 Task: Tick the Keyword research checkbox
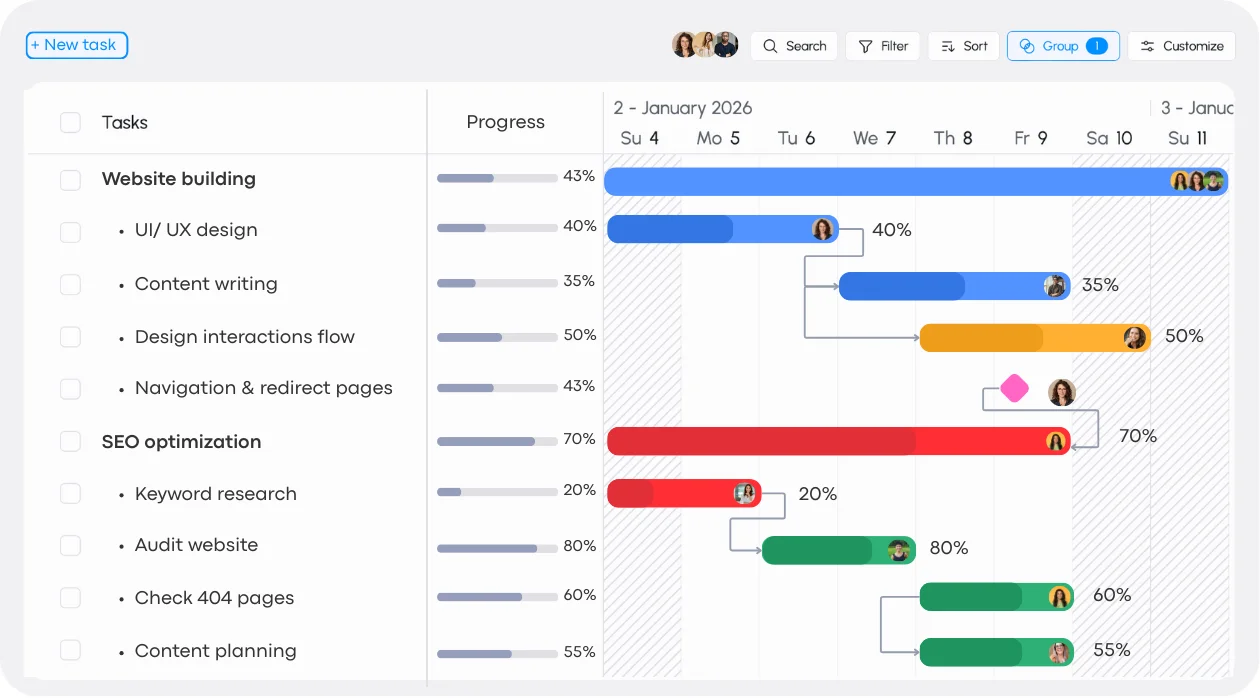pos(70,493)
